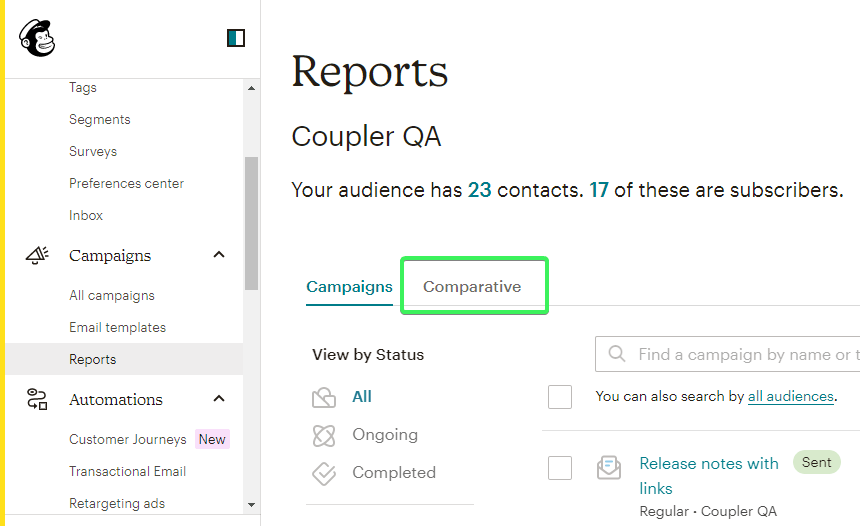Click the Find a campaign search field
860x526 pixels.
click(x=727, y=354)
